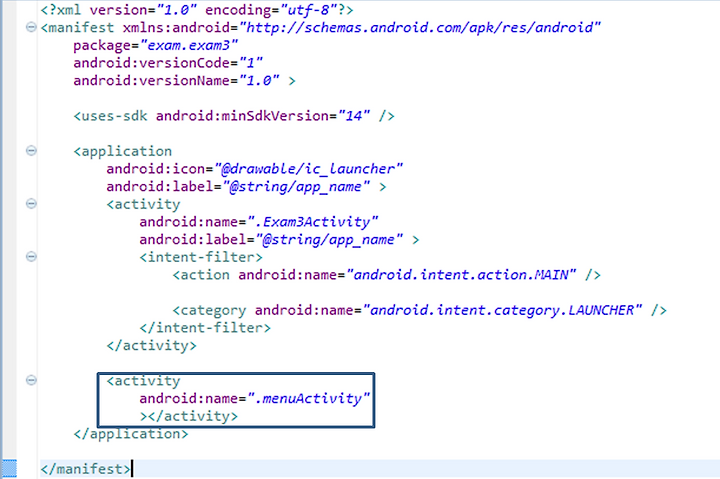The width and height of the screenshot is (720, 479).
Task: Click ".Exam3Activity" name value
Action: 313,222
